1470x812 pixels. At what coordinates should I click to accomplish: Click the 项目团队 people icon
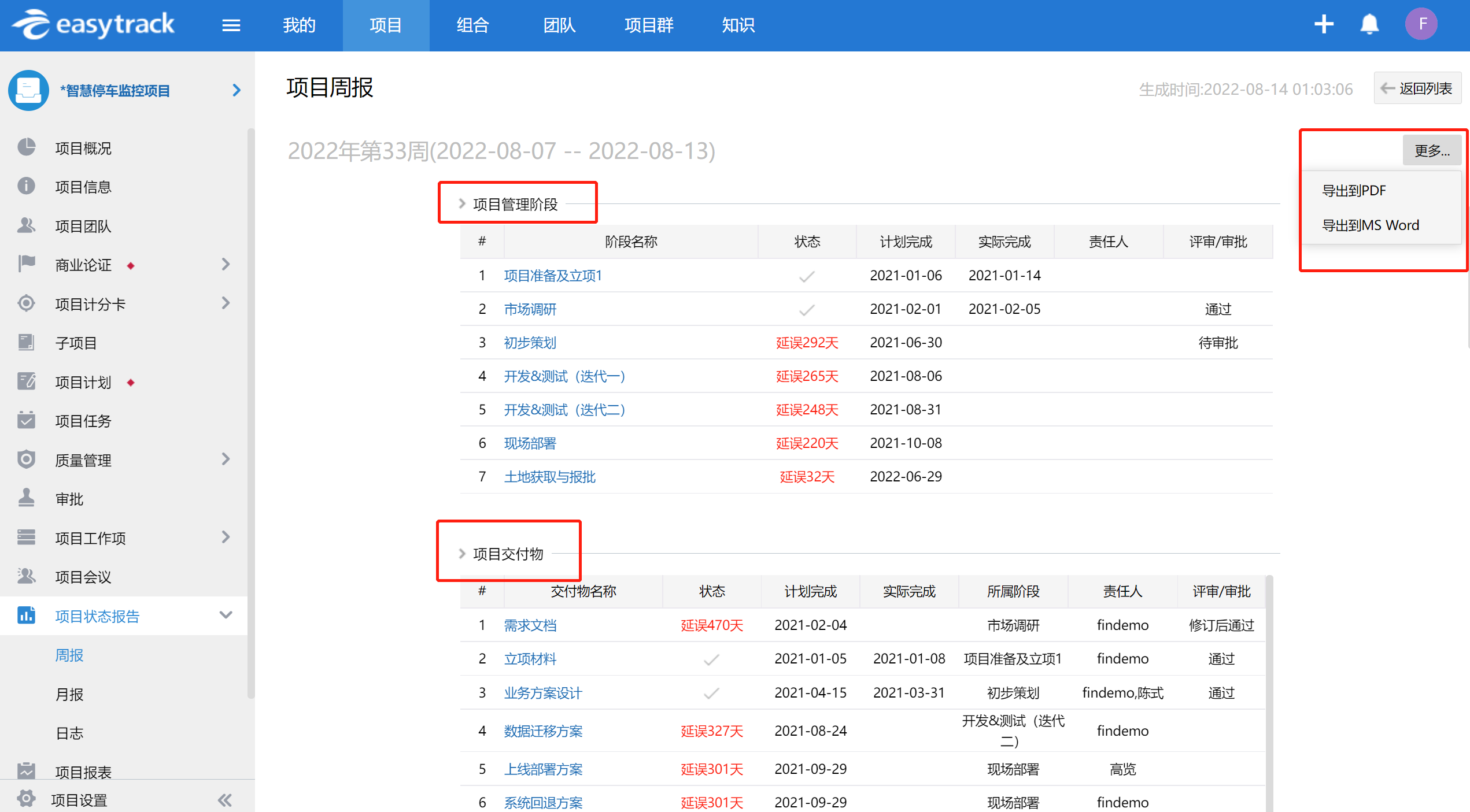tap(26, 225)
